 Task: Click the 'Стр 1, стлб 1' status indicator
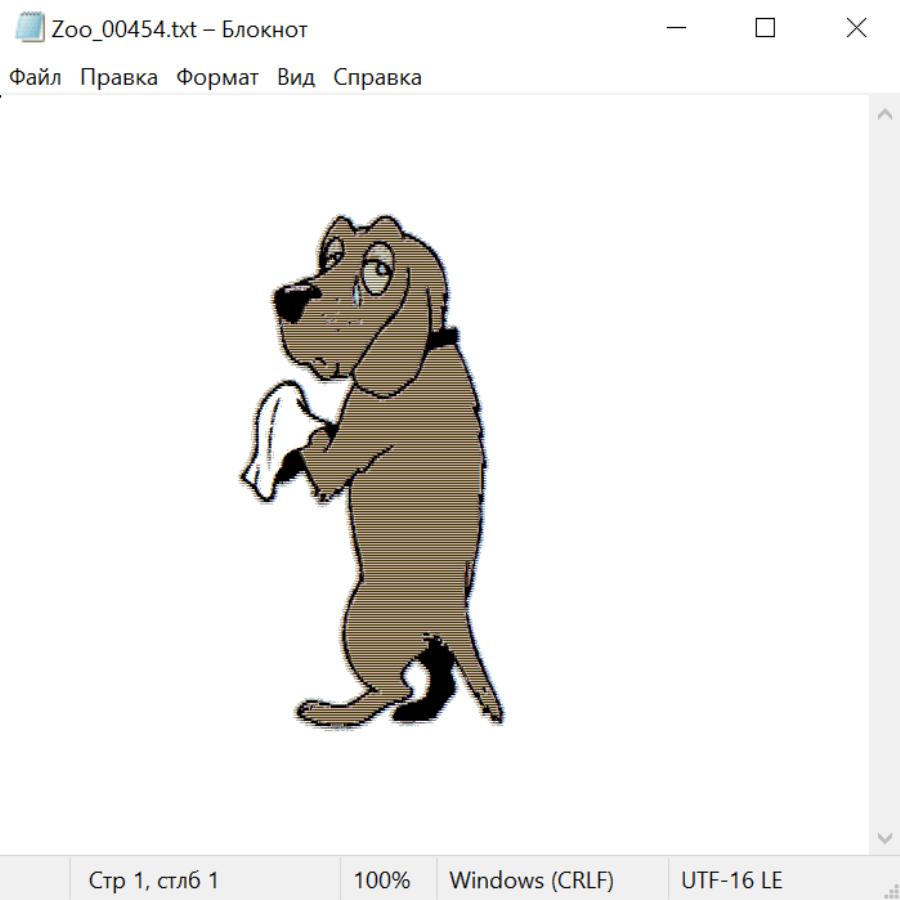(x=154, y=880)
